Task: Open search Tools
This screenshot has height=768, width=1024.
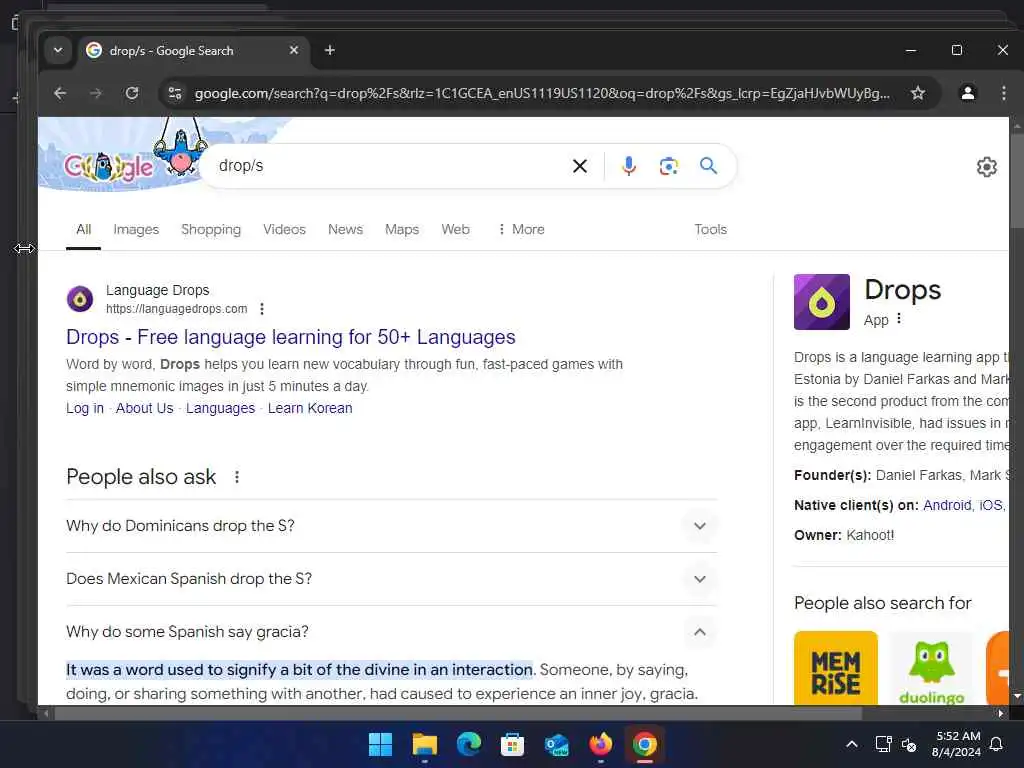Action: coord(711,229)
